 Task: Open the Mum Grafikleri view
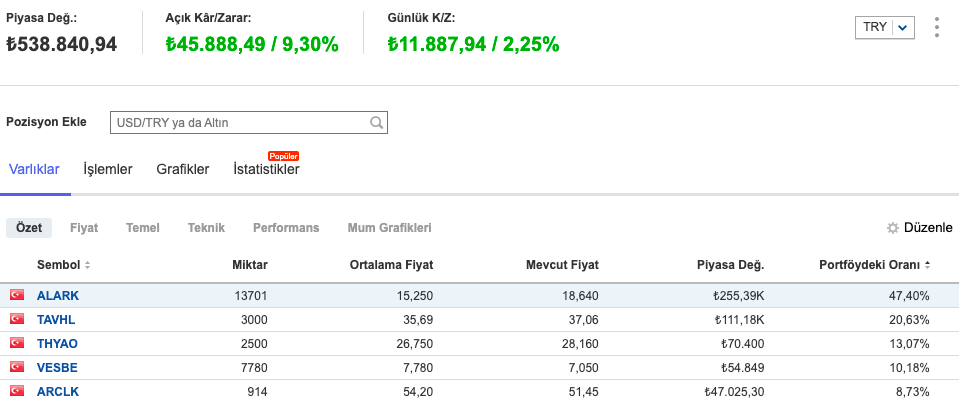point(389,228)
